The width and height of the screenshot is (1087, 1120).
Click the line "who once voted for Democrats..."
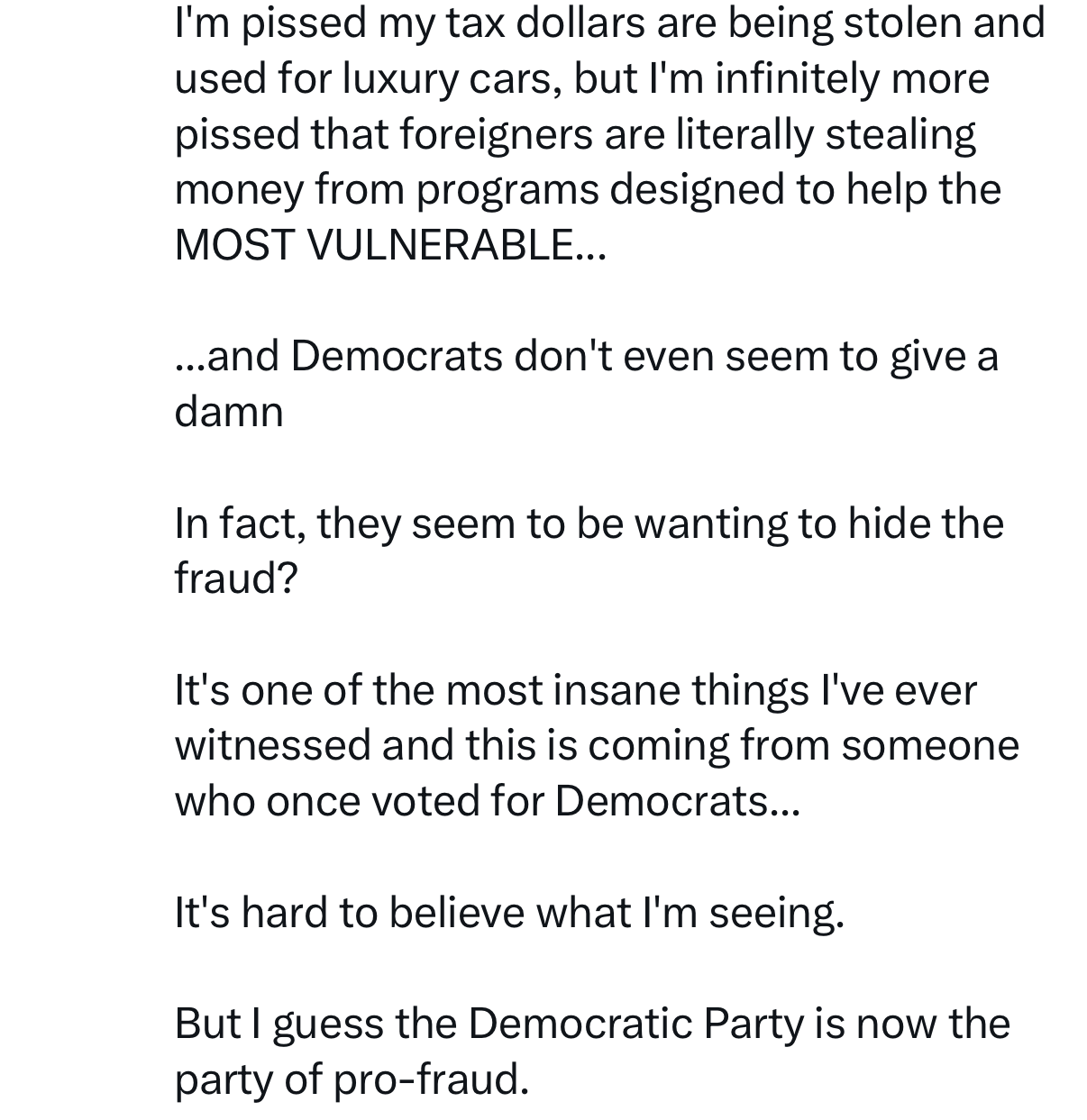point(487,801)
